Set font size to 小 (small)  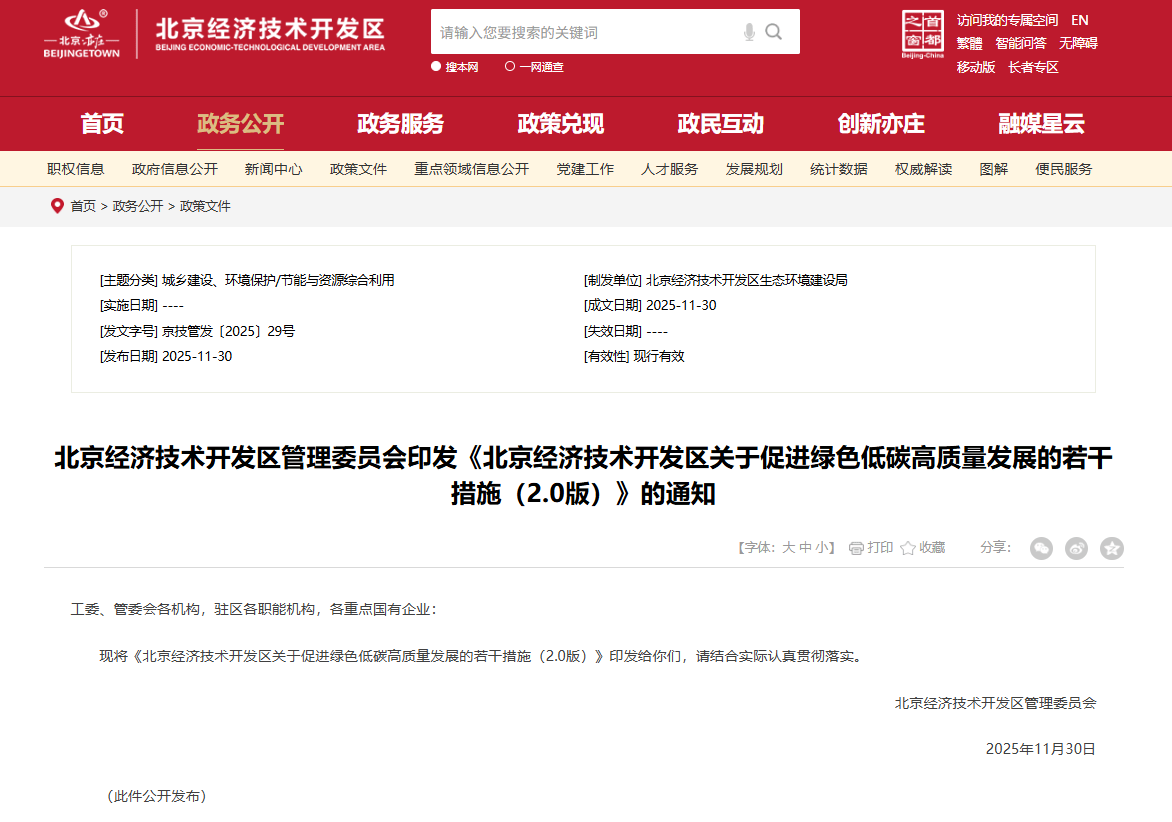tap(821, 548)
